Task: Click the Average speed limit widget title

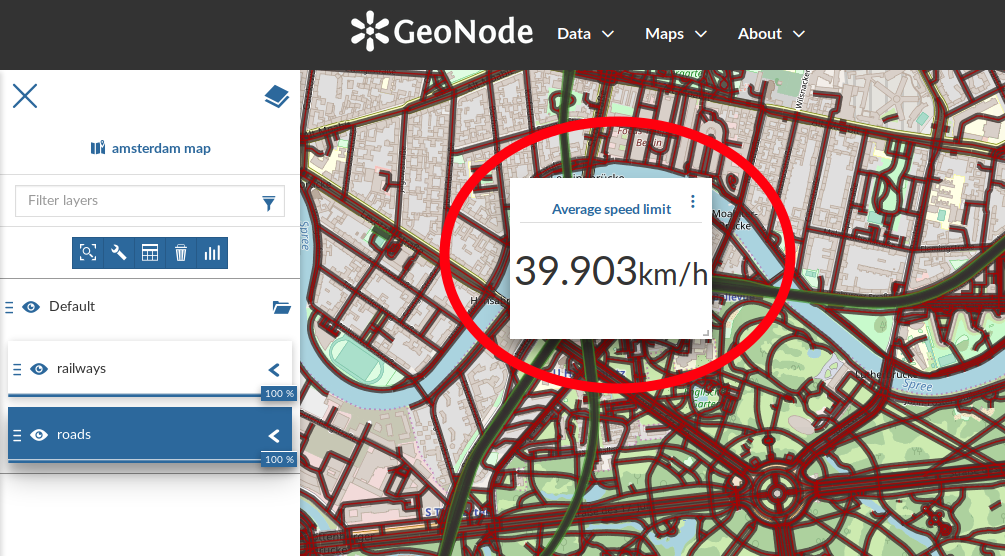Action: (611, 209)
